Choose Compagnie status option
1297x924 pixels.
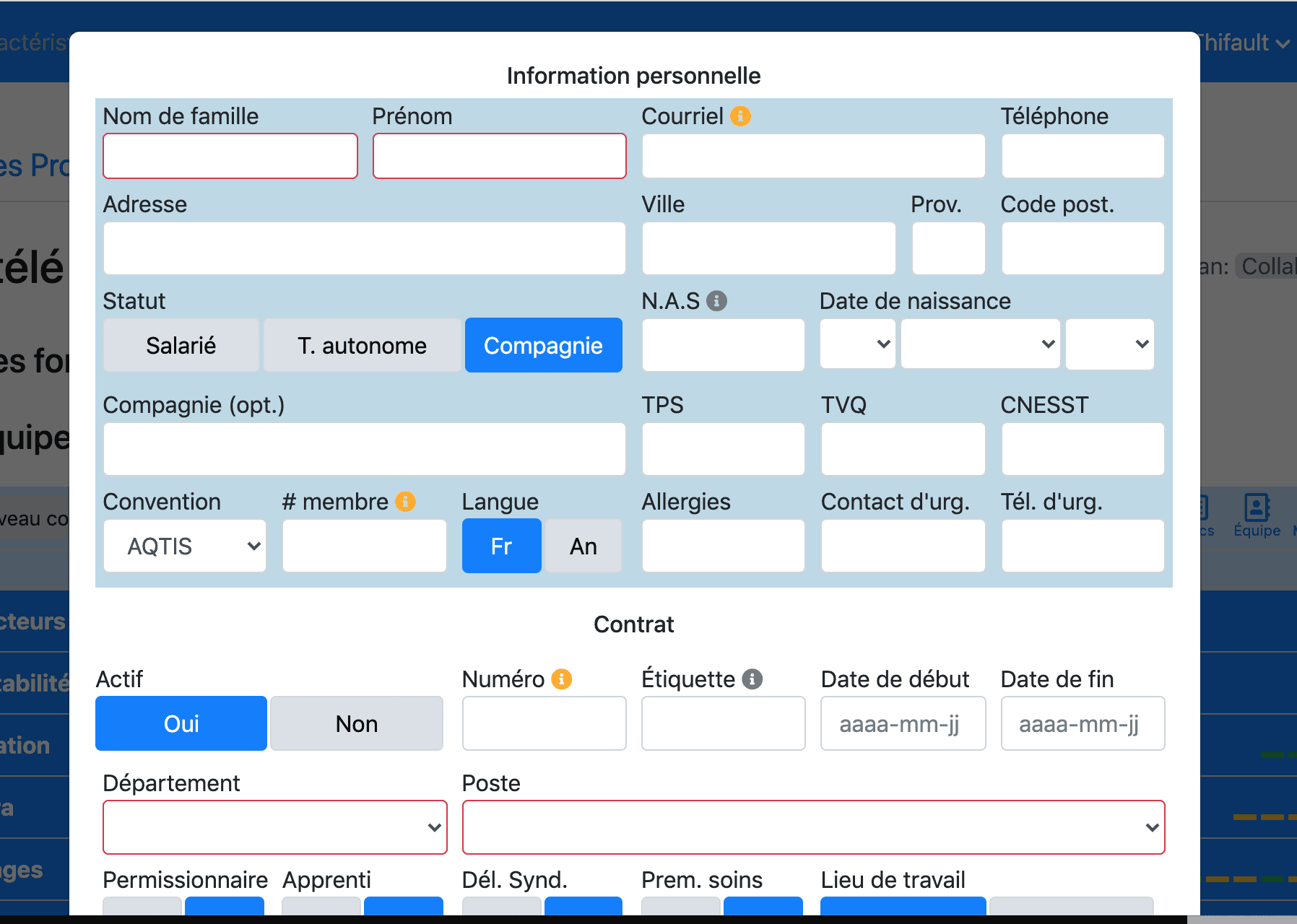tap(543, 346)
